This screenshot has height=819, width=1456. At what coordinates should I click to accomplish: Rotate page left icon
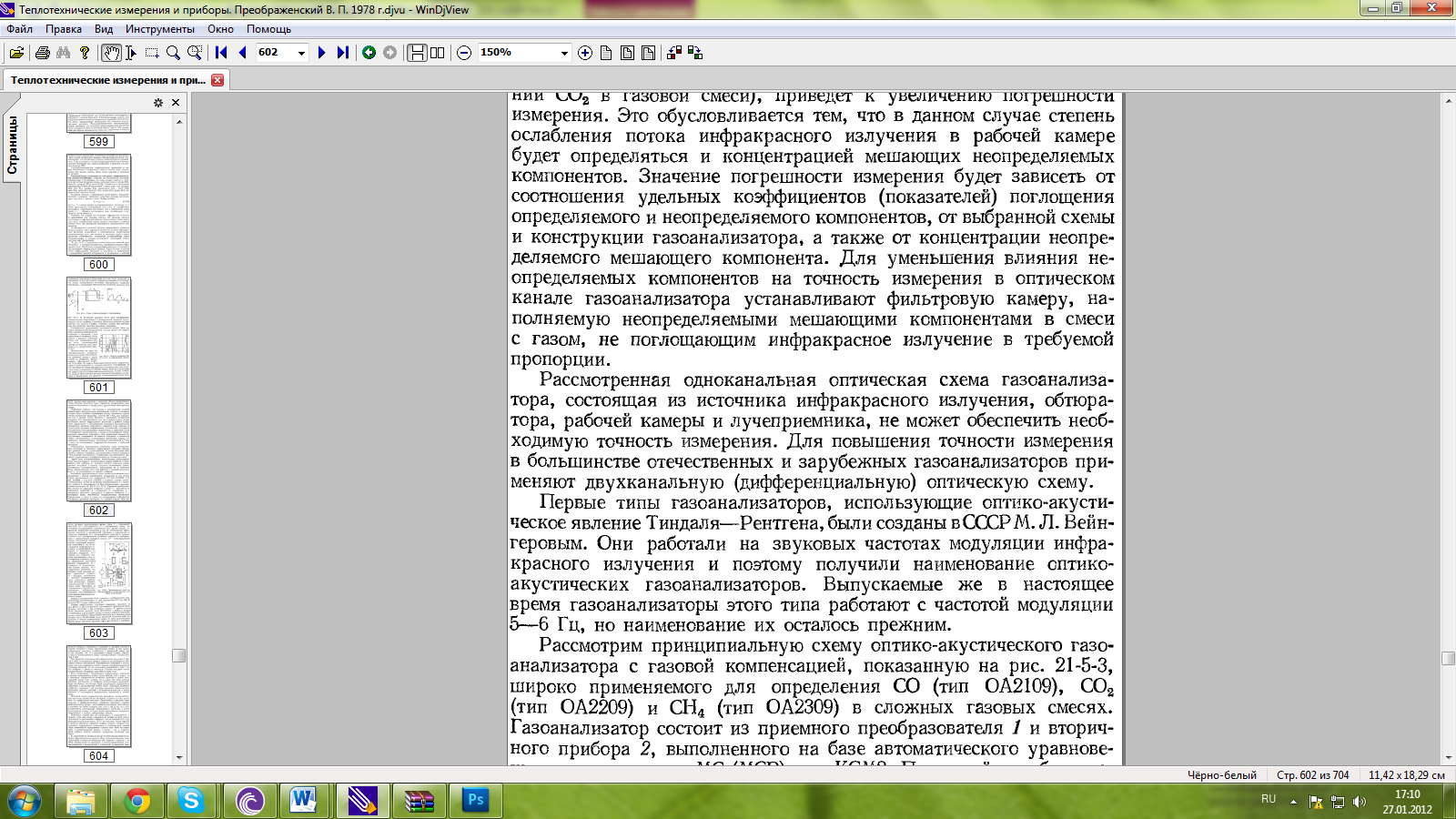(674, 53)
